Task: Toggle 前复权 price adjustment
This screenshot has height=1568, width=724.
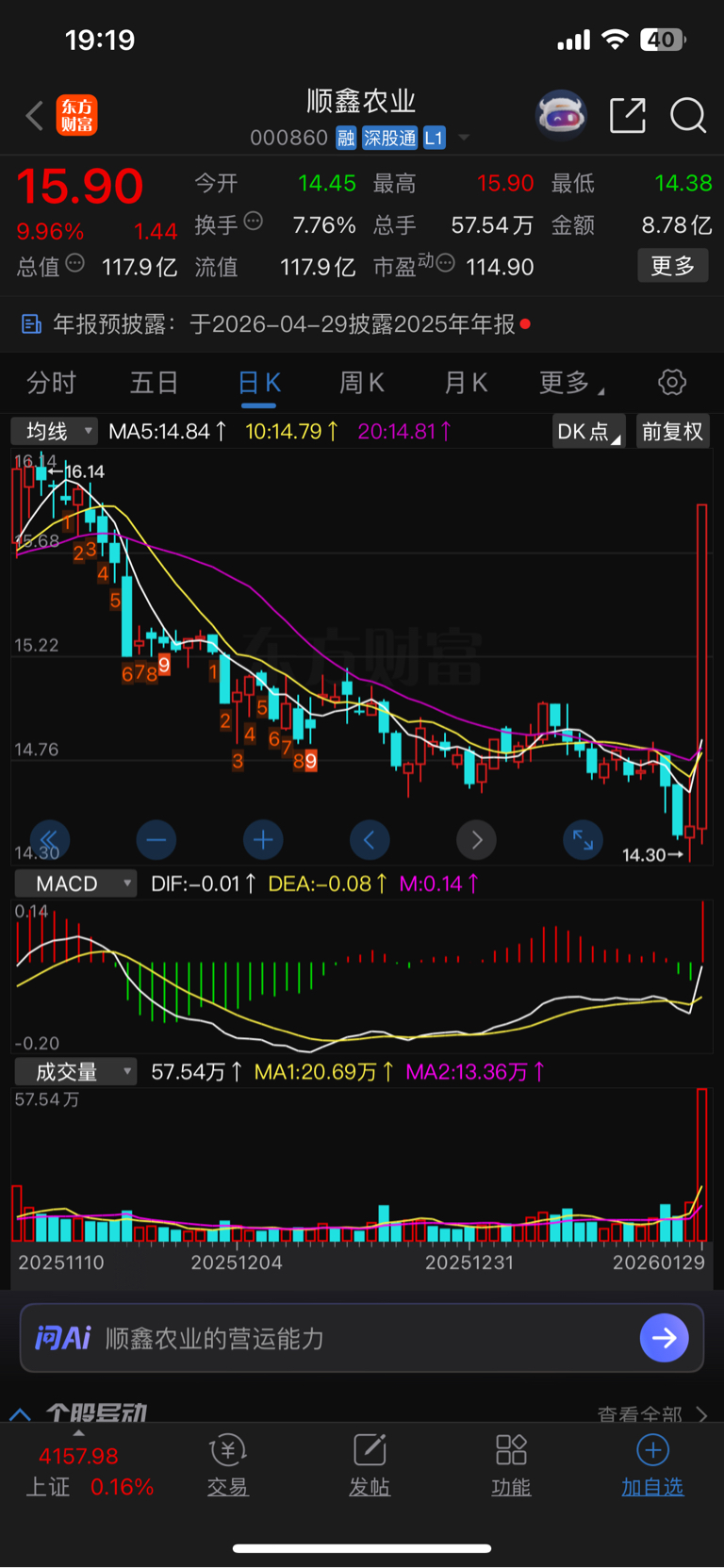Action: (x=673, y=432)
